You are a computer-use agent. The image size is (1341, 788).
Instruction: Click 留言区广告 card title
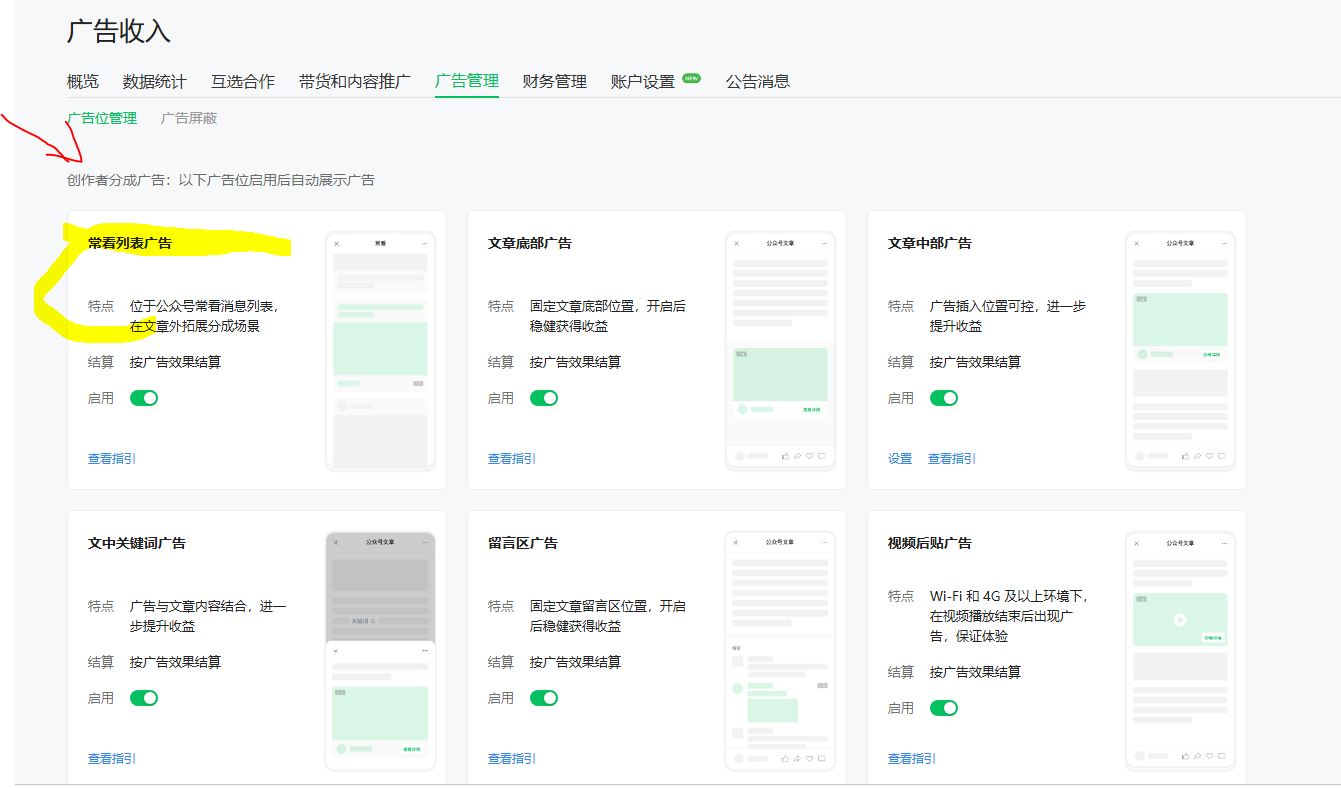[523, 543]
